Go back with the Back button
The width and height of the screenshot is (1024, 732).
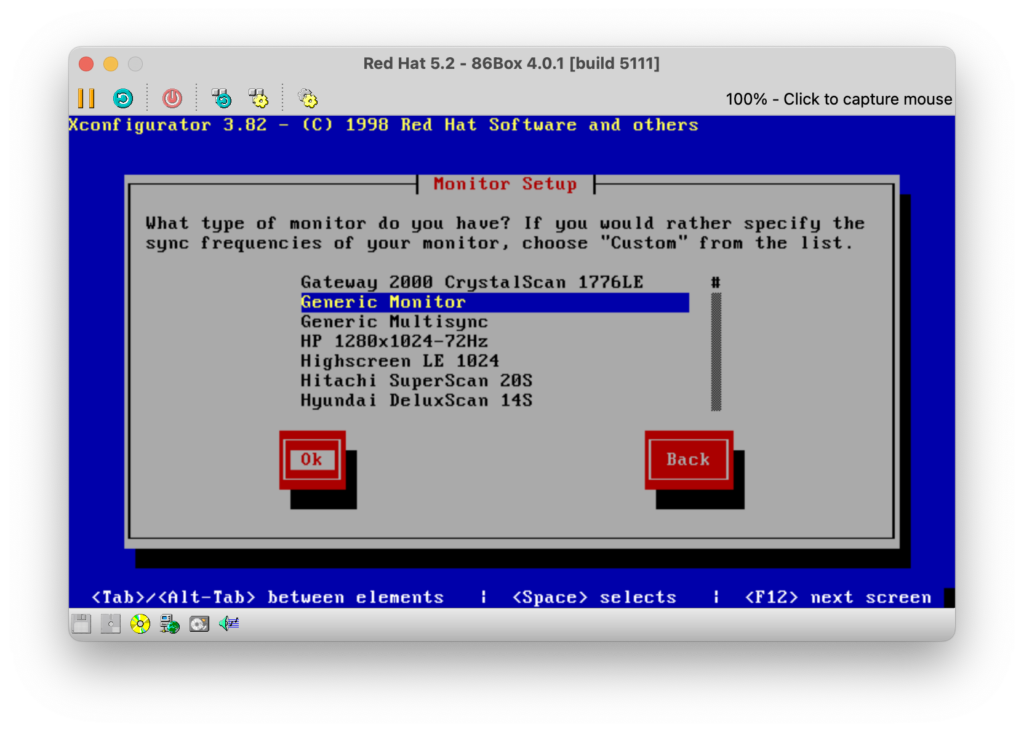pos(688,460)
